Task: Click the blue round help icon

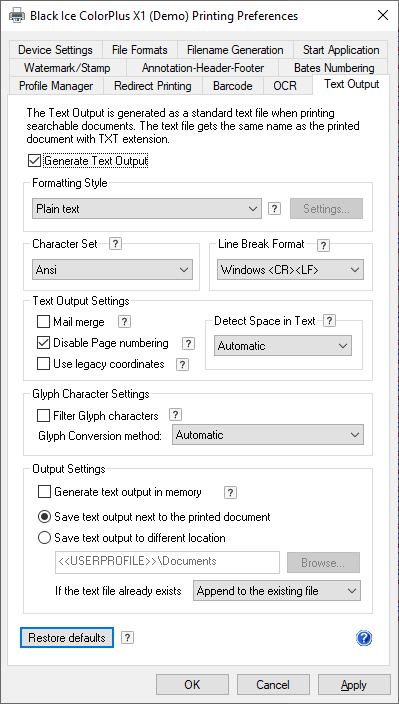Action: (364, 638)
